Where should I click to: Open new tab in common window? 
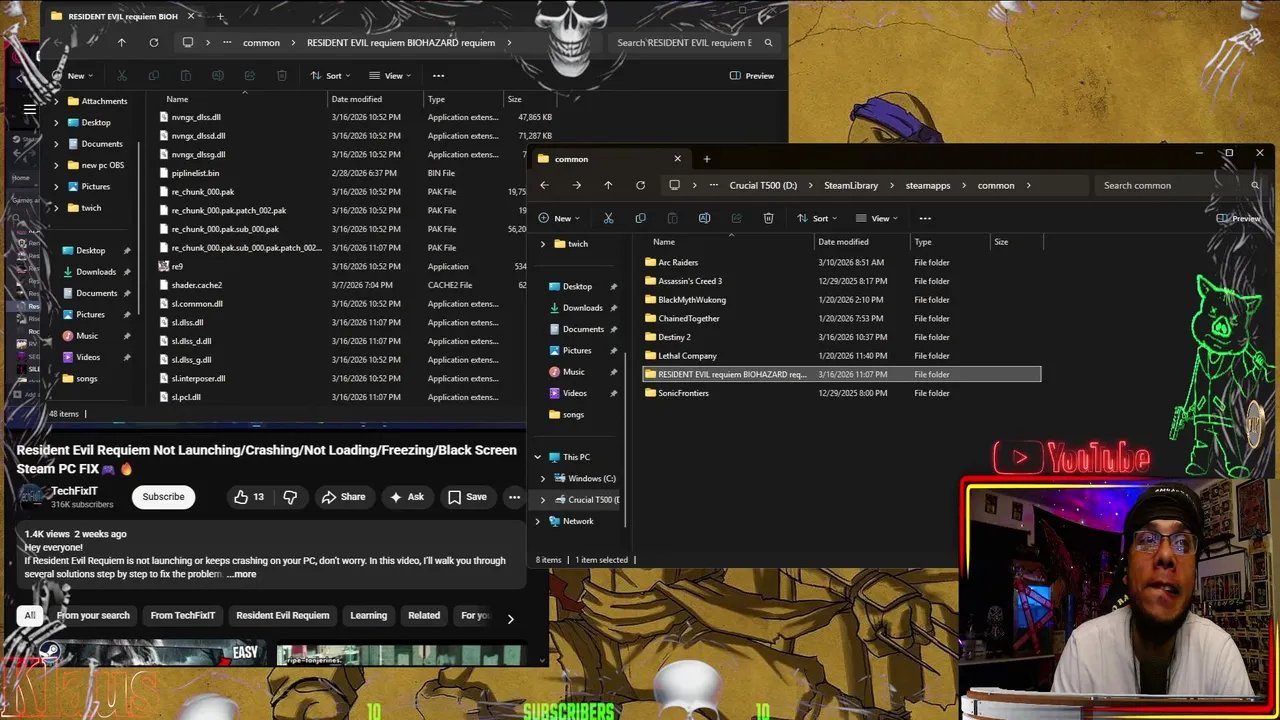click(706, 159)
